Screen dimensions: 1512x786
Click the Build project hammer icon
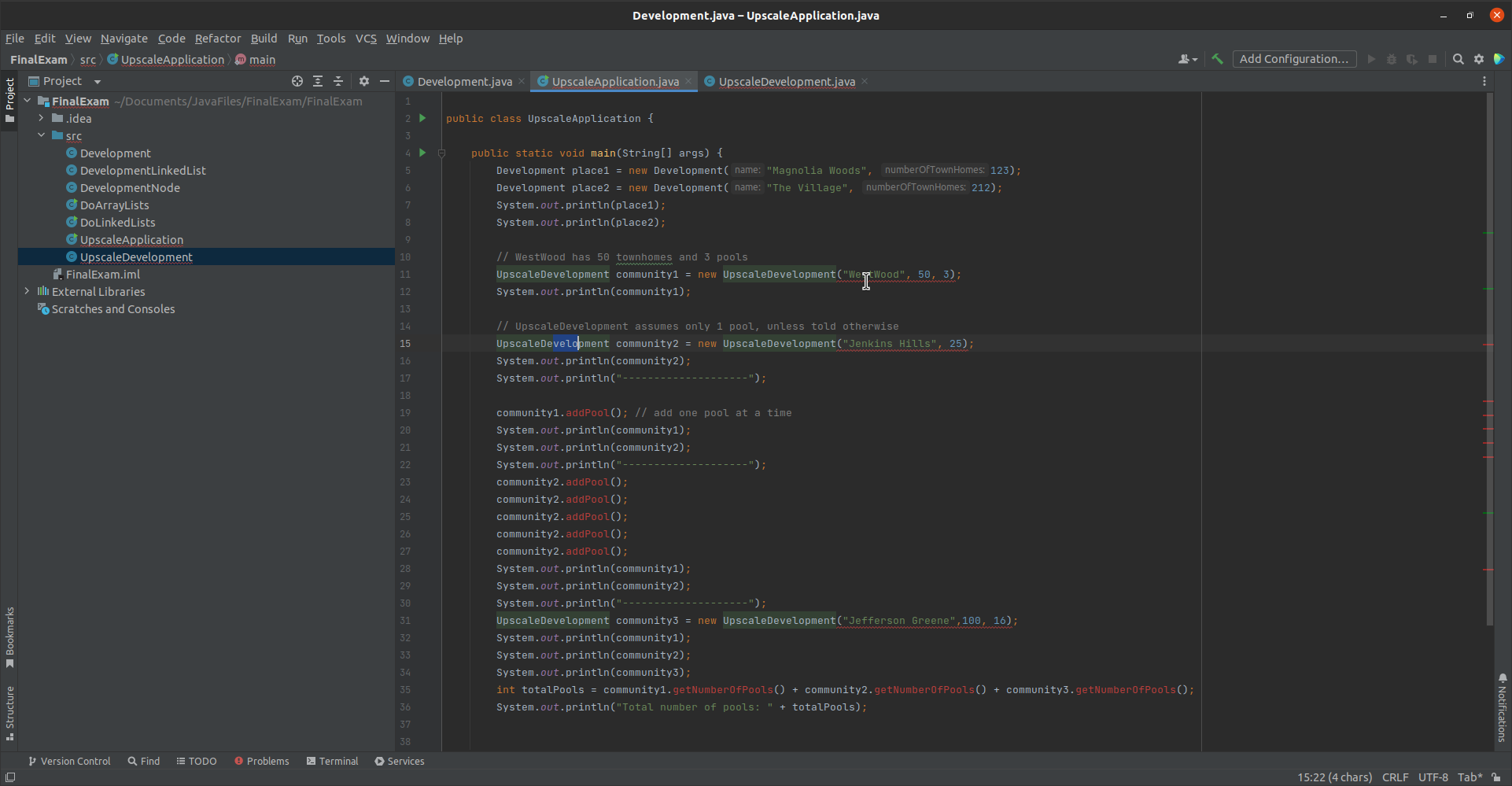coord(1217,59)
